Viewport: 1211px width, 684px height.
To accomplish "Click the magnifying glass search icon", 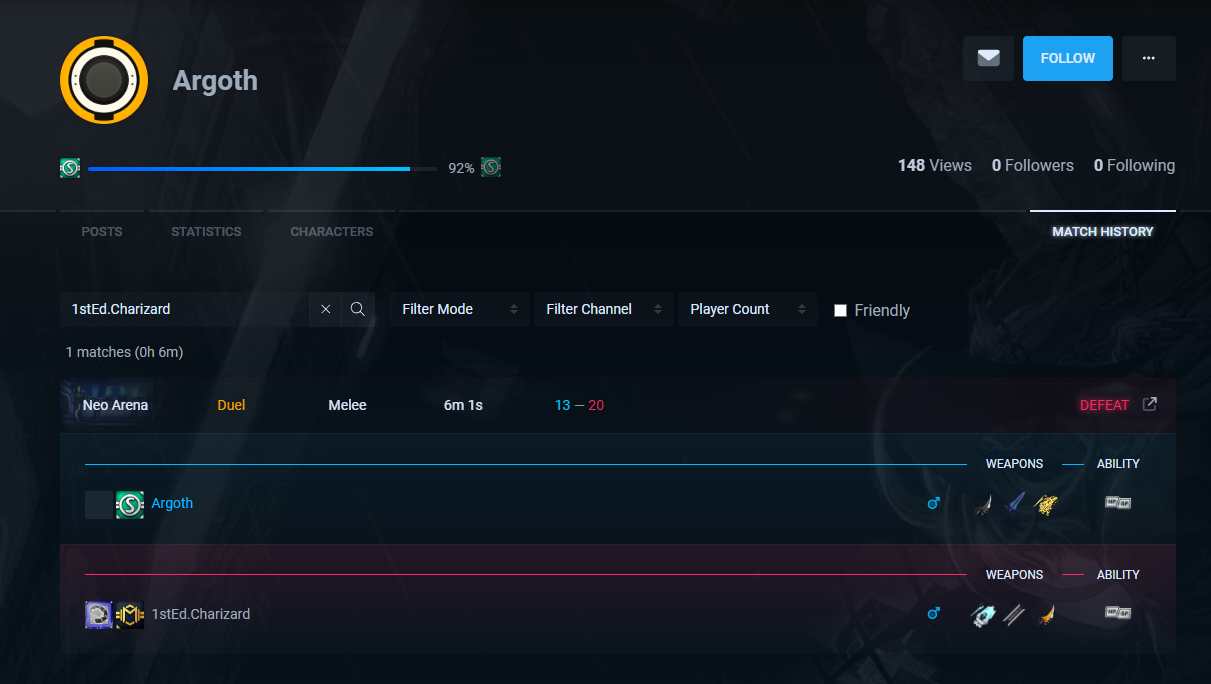I will (358, 310).
